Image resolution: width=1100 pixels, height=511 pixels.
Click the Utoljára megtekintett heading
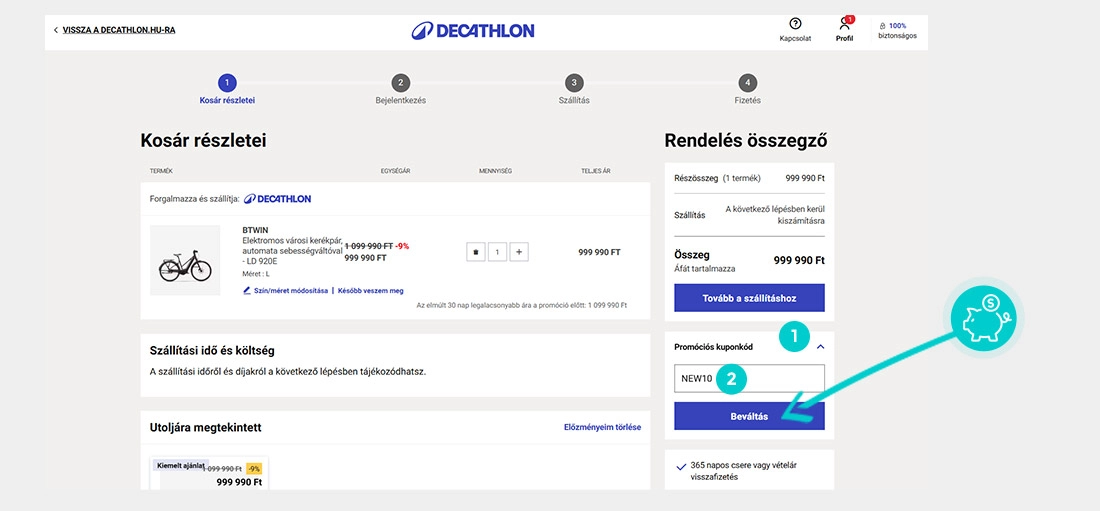[206, 427]
